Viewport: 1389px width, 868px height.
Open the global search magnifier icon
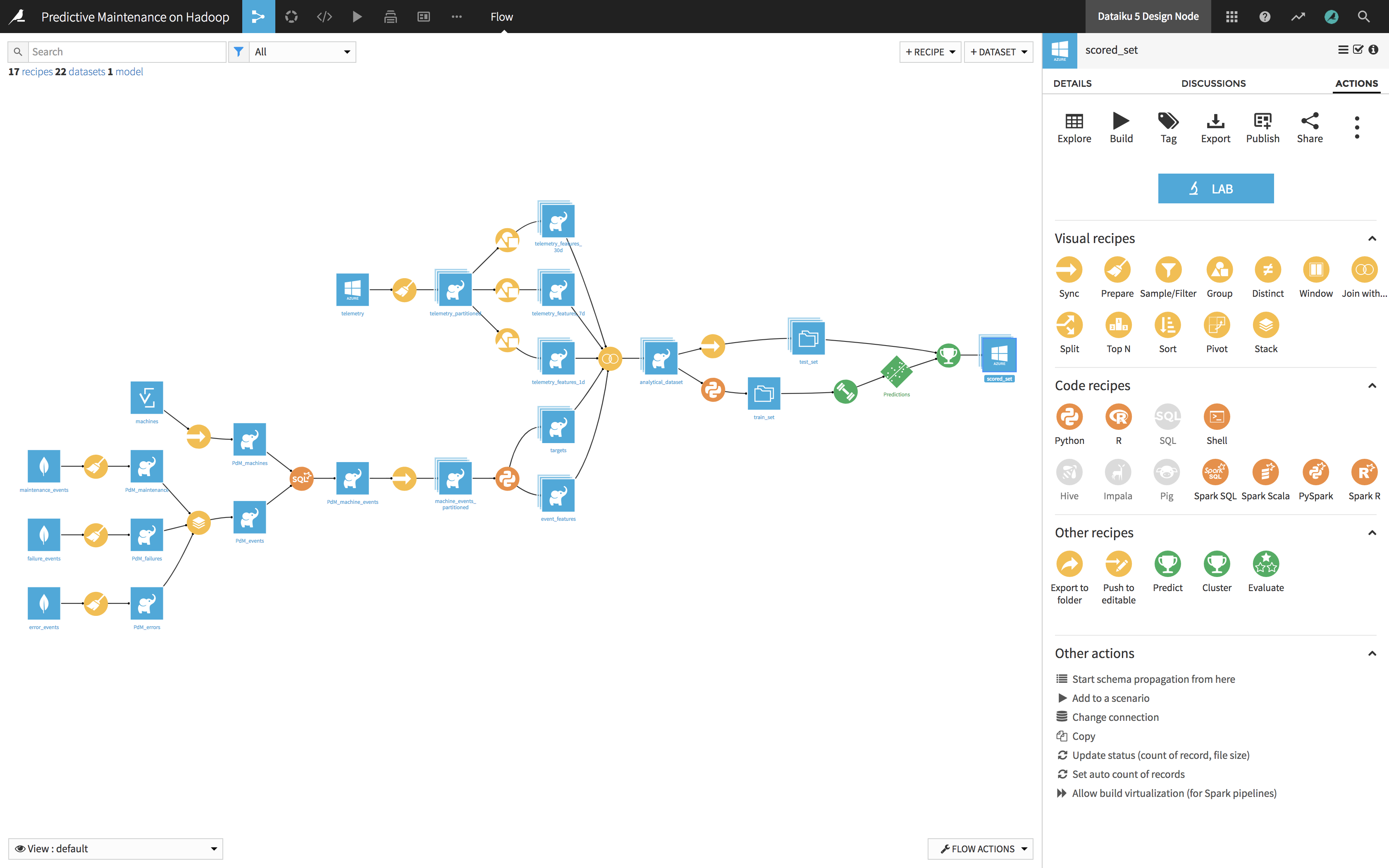tap(1364, 17)
